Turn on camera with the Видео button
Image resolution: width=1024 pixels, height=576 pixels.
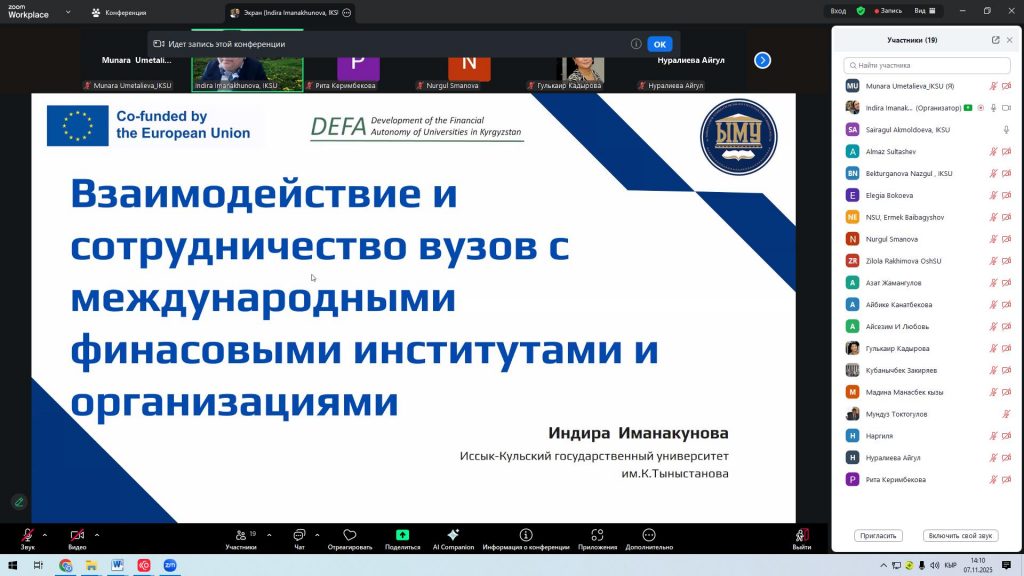77,536
